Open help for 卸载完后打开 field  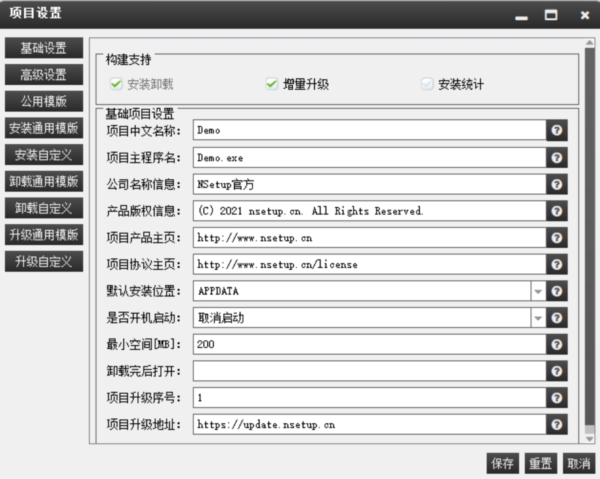click(x=557, y=371)
